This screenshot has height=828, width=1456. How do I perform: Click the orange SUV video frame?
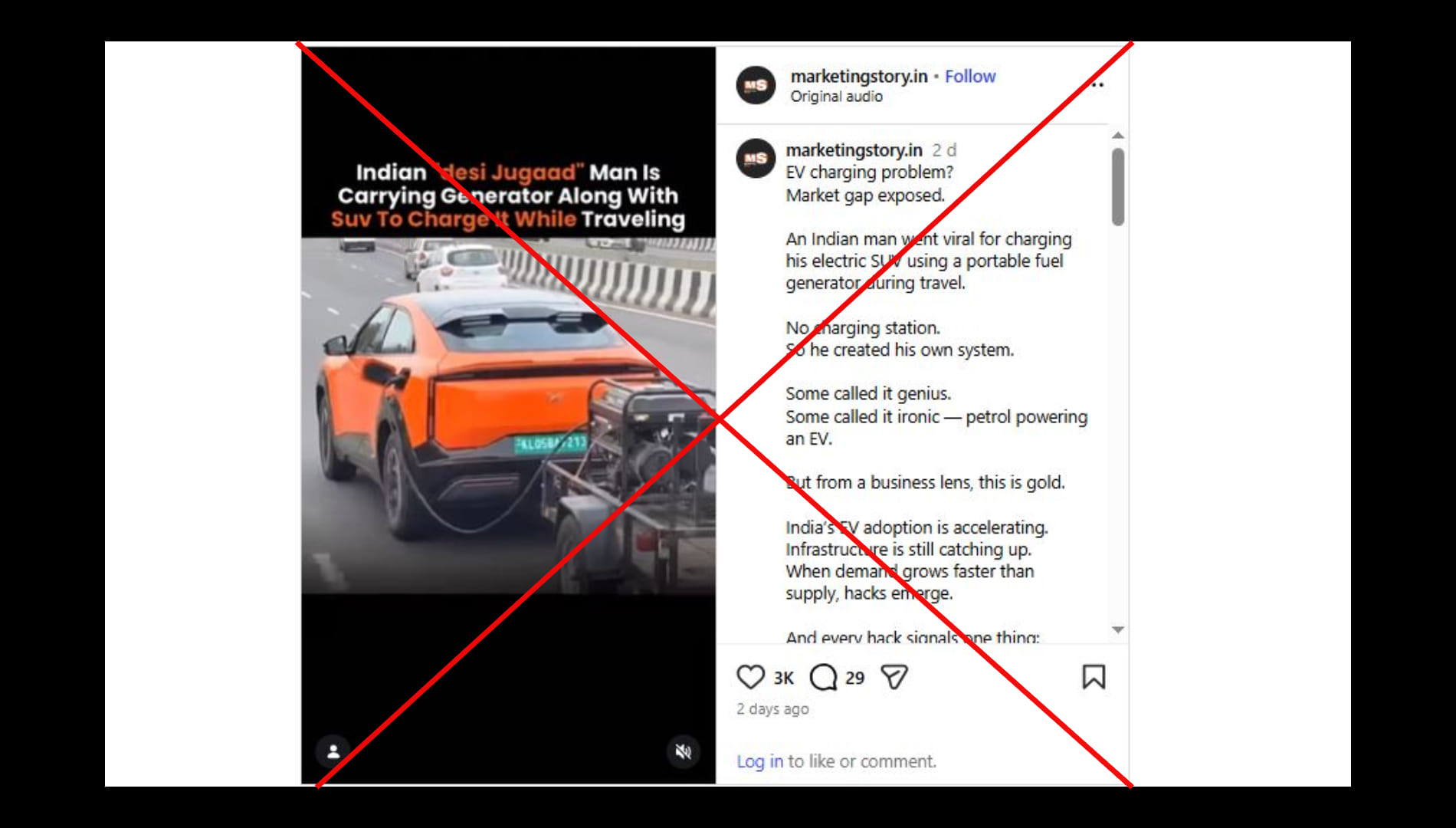[508, 416]
